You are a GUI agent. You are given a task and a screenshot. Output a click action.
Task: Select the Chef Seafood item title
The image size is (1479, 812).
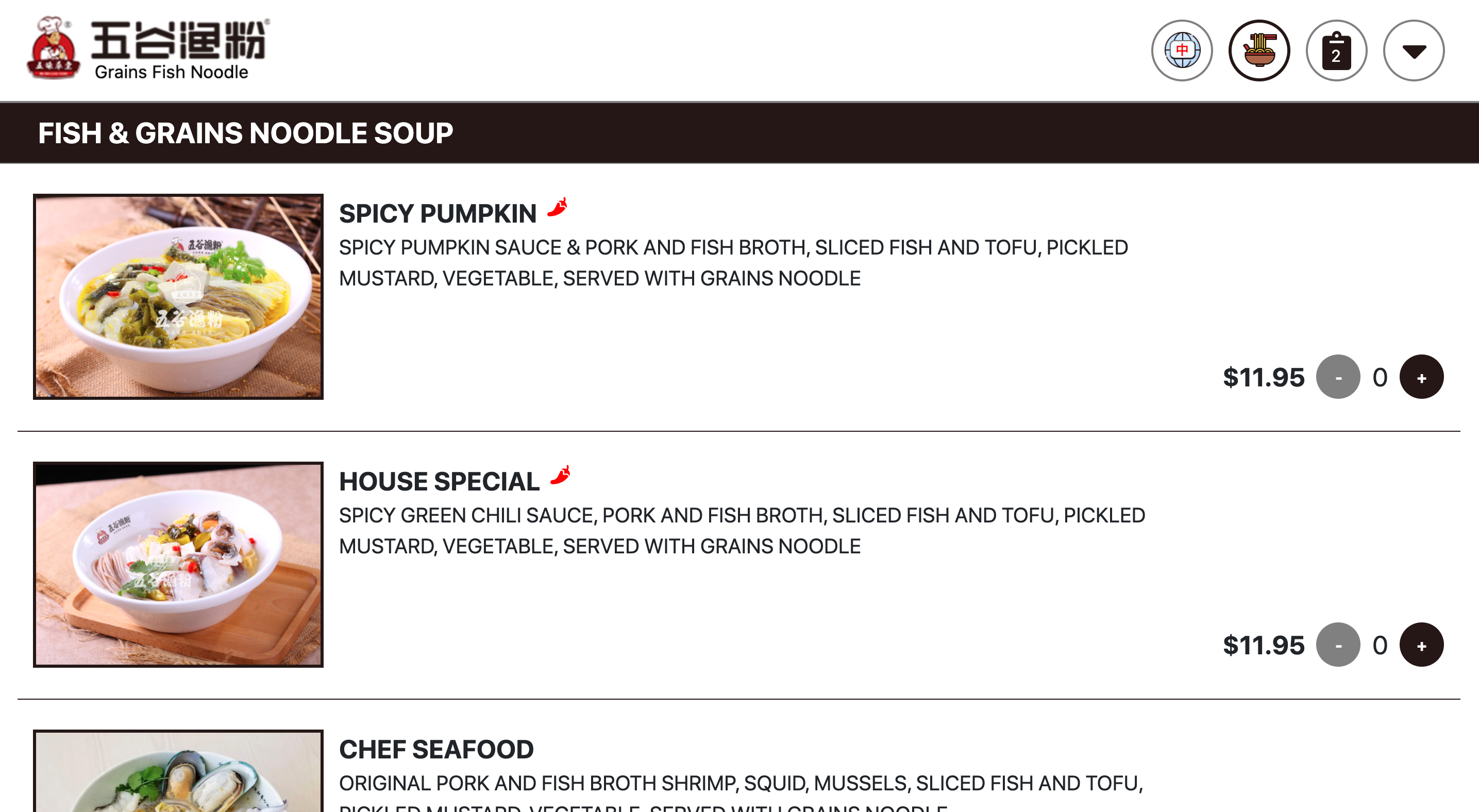436,750
